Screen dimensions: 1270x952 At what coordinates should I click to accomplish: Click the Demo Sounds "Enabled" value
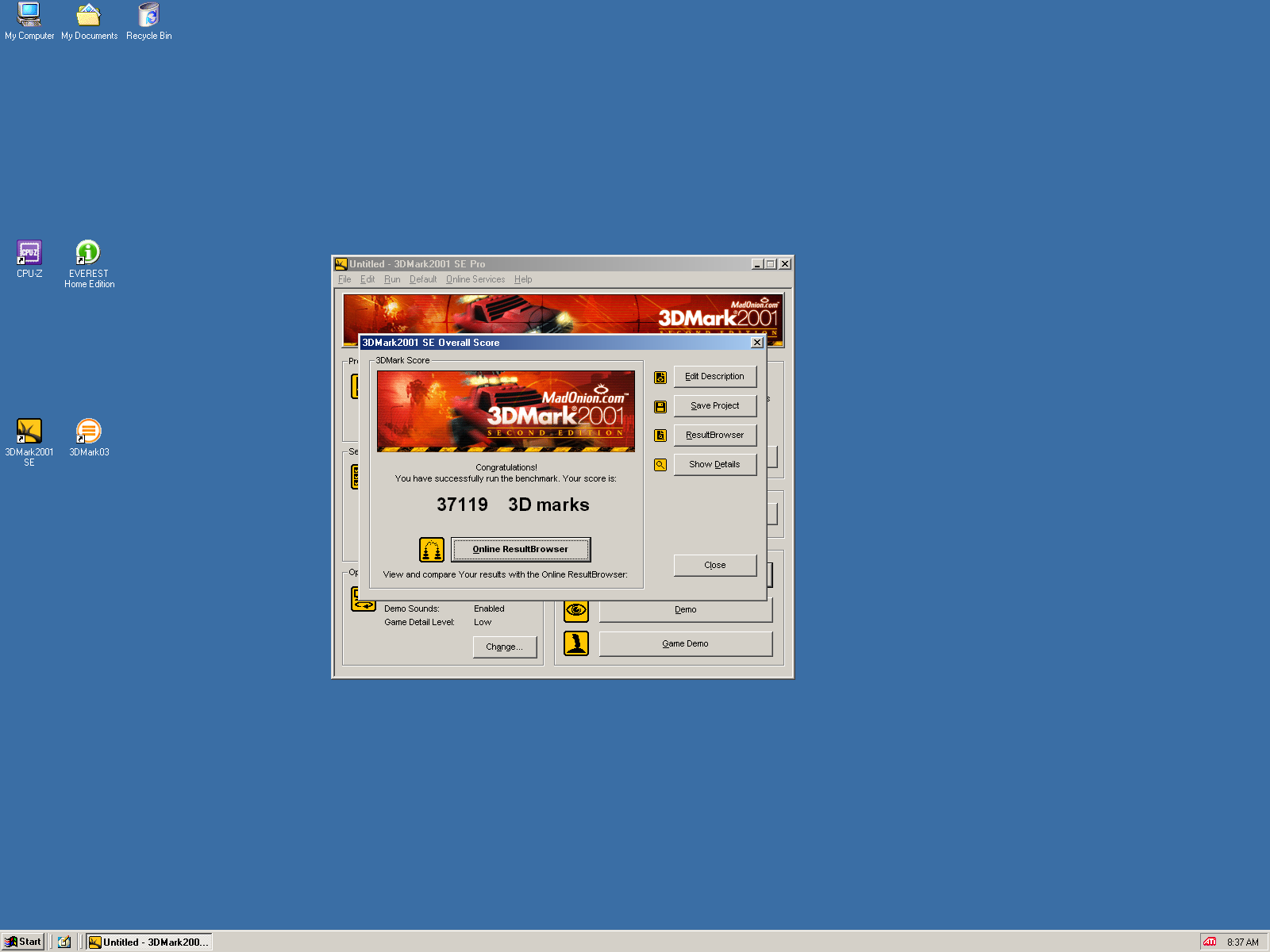(x=489, y=609)
